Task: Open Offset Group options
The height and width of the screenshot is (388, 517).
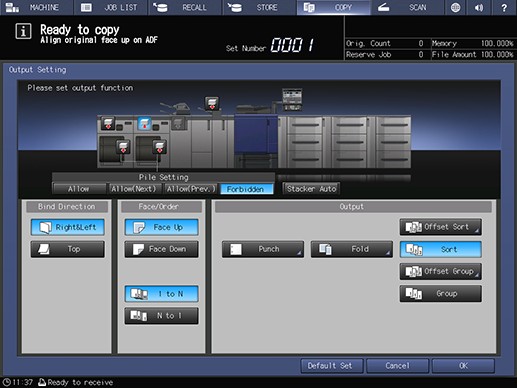Action: 441,271
